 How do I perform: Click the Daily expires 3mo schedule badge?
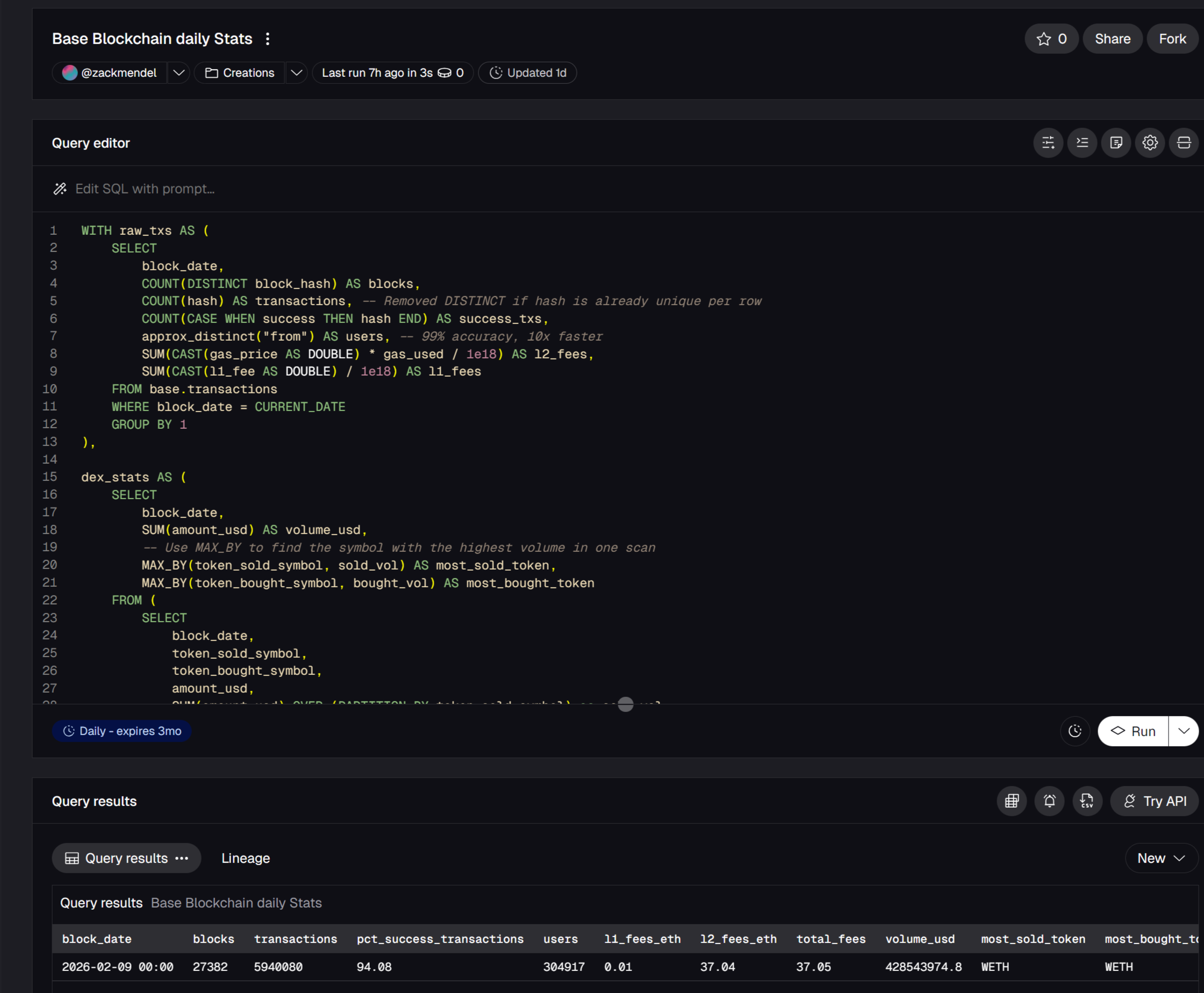point(122,731)
